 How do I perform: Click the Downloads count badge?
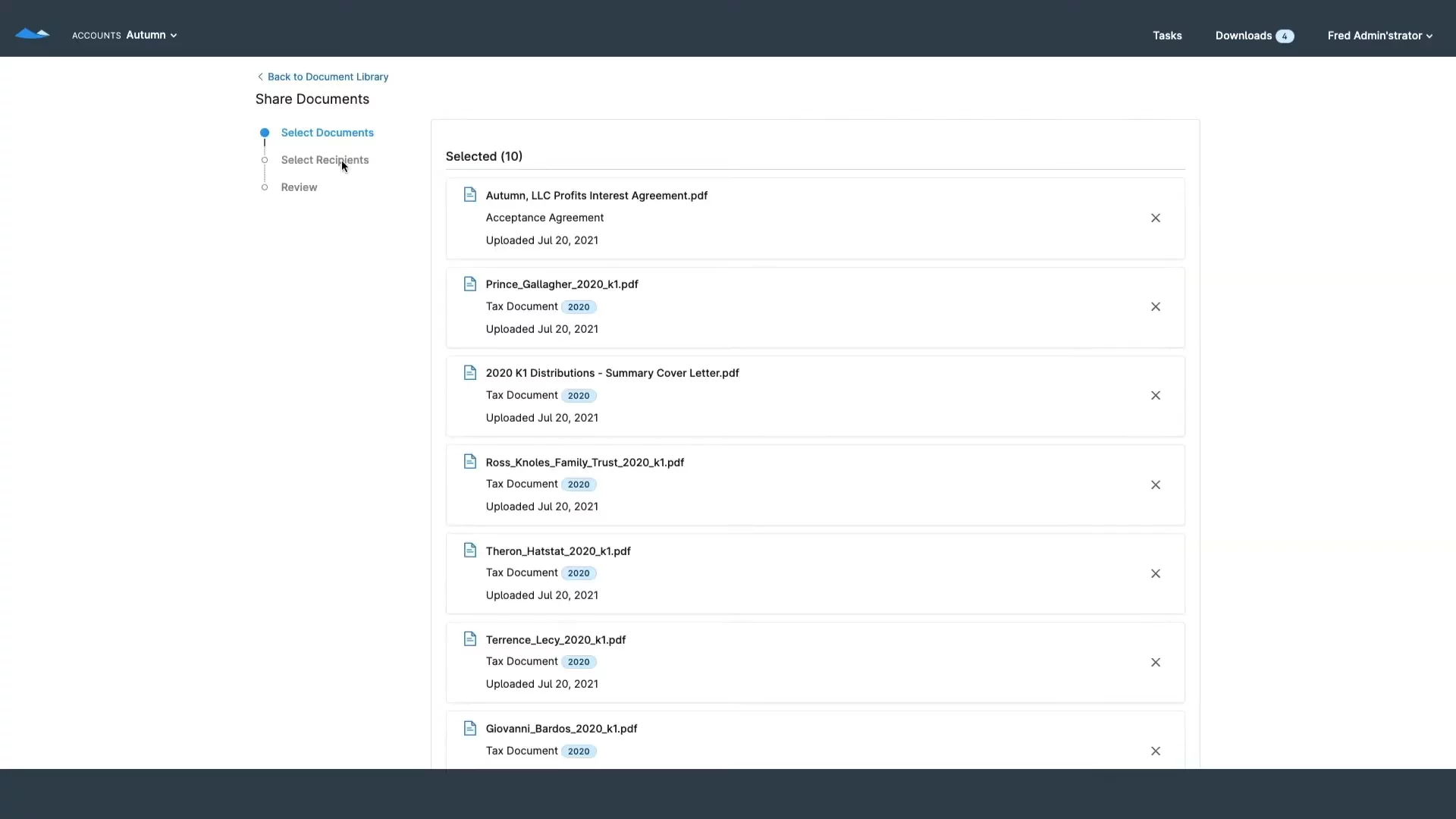[1284, 36]
